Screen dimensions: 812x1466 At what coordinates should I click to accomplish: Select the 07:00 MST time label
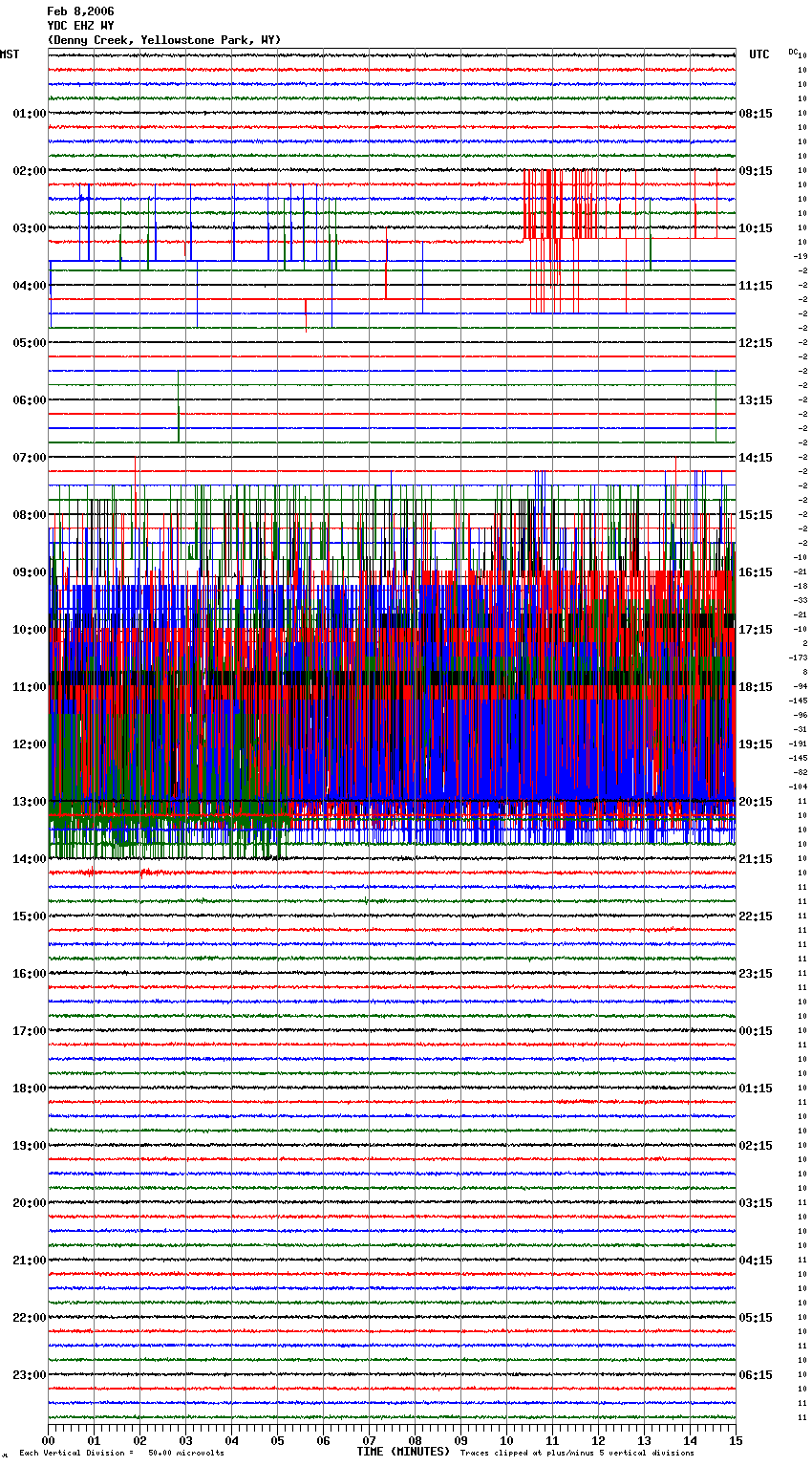point(30,458)
